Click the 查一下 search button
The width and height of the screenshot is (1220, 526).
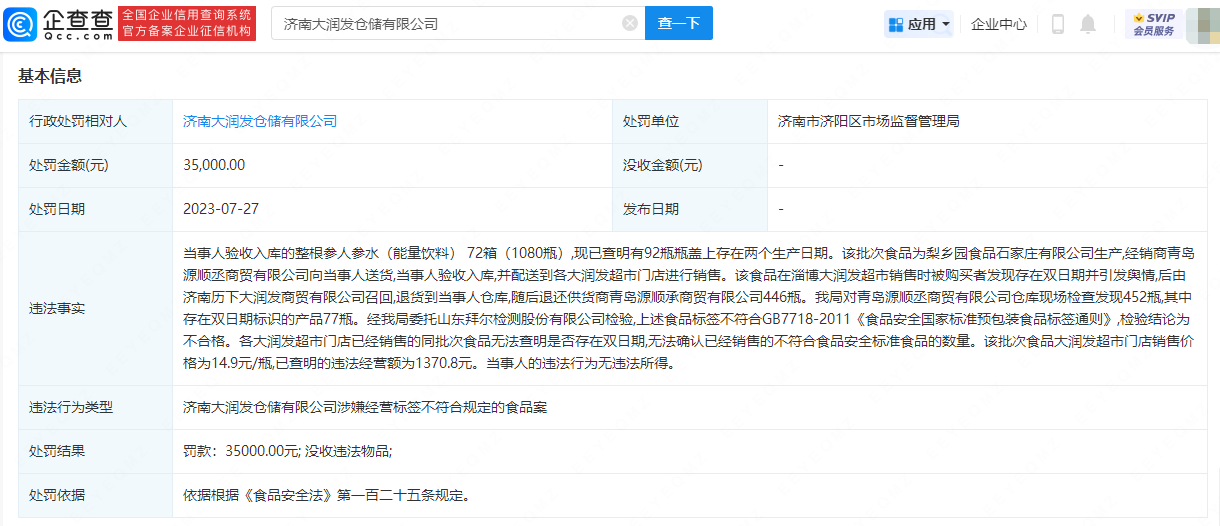[679, 23]
